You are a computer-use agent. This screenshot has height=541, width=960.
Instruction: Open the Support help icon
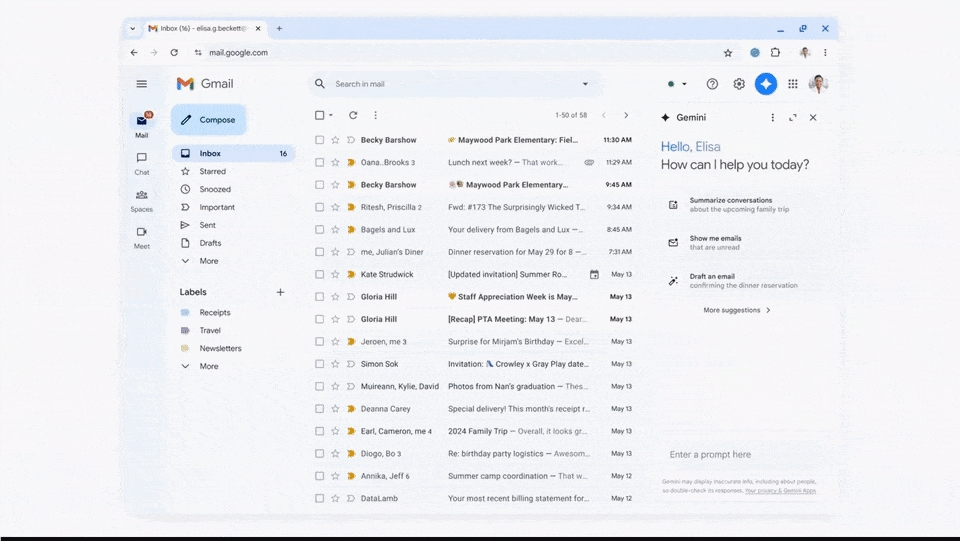pyautogui.click(x=712, y=84)
